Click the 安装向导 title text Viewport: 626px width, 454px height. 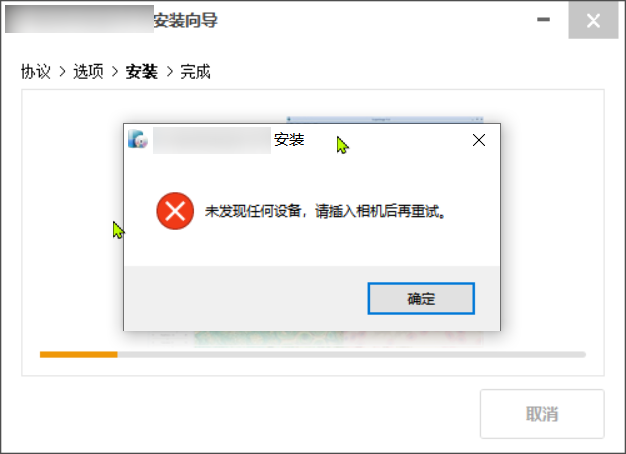[186, 20]
